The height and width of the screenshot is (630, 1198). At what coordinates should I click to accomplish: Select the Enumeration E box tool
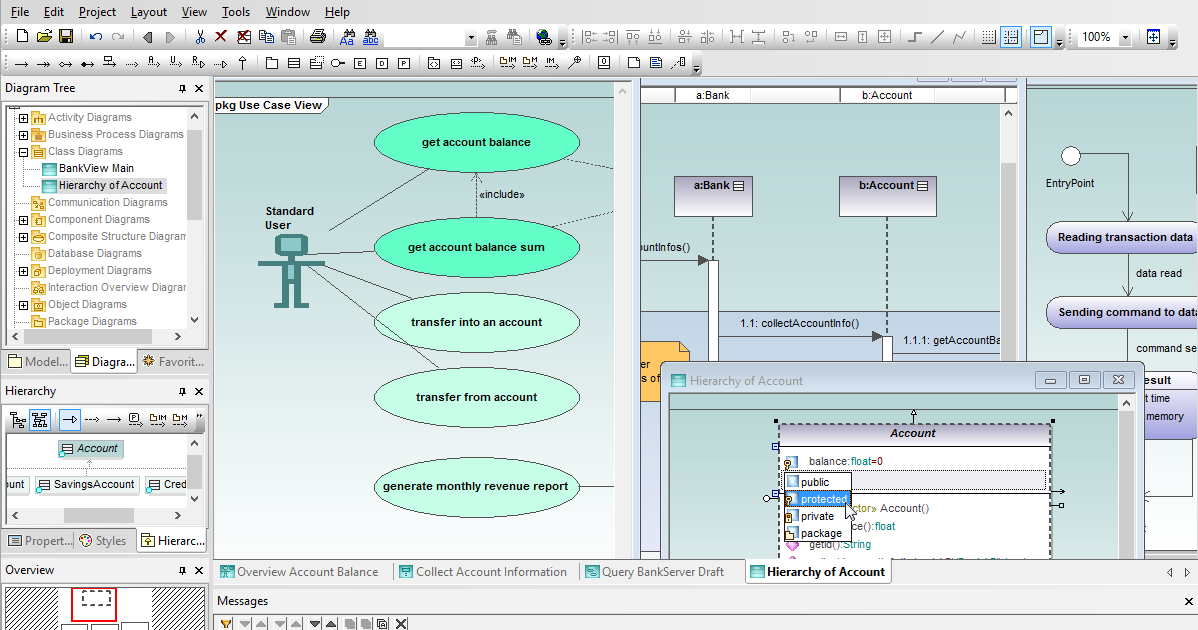click(360, 63)
